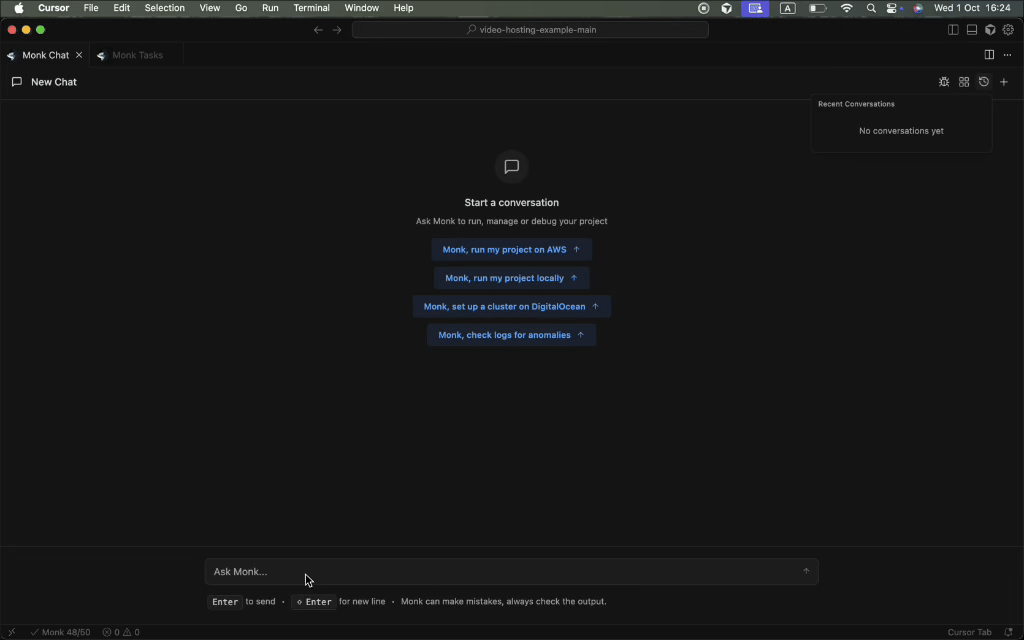
Task: Click the Recent Conversations heading
Action: coord(856,104)
